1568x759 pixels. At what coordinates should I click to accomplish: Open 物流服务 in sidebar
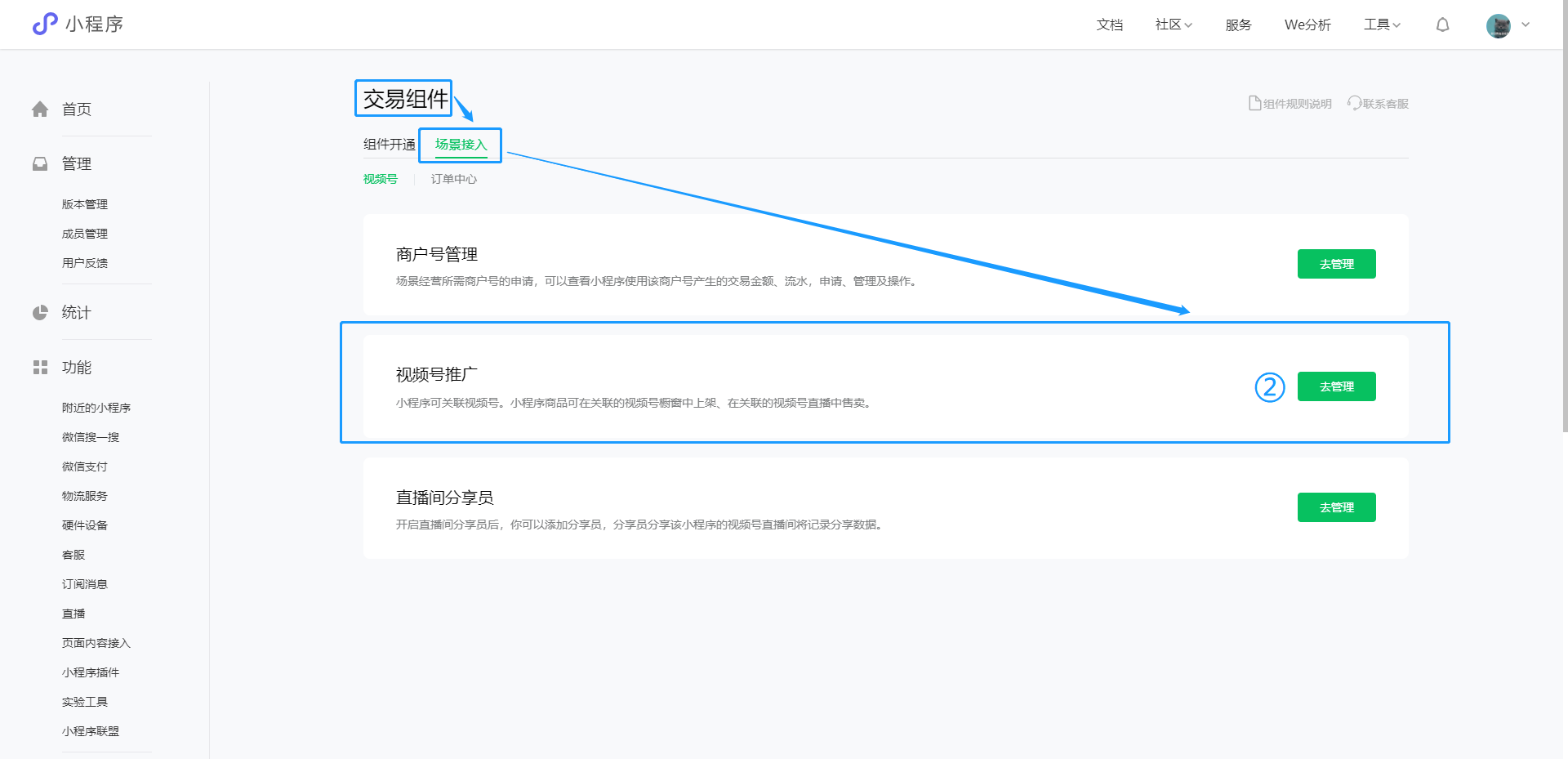(85, 496)
